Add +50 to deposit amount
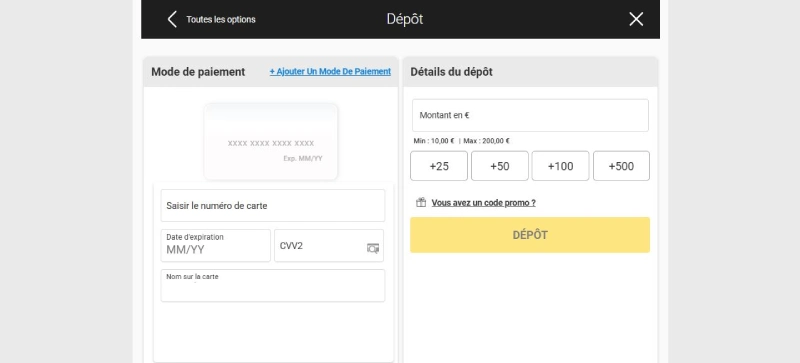Screen dimensions: 800x363 coord(499,166)
